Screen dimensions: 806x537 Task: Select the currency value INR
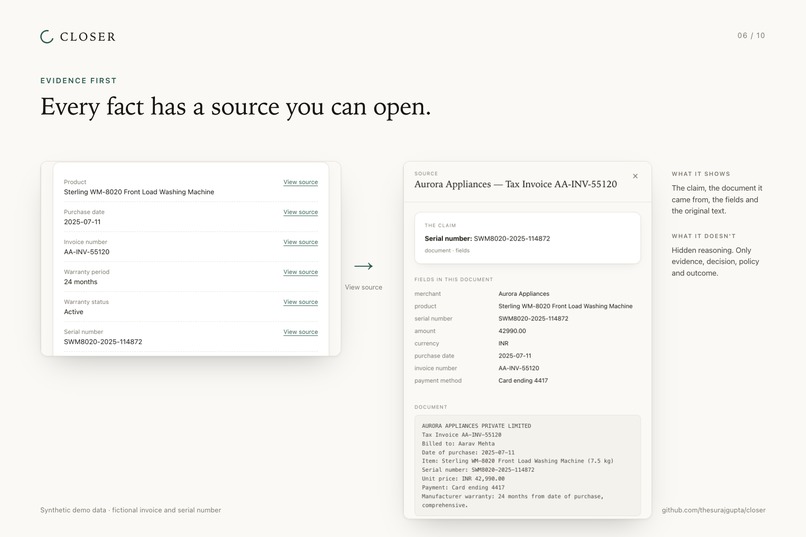click(x=503, y=343)
